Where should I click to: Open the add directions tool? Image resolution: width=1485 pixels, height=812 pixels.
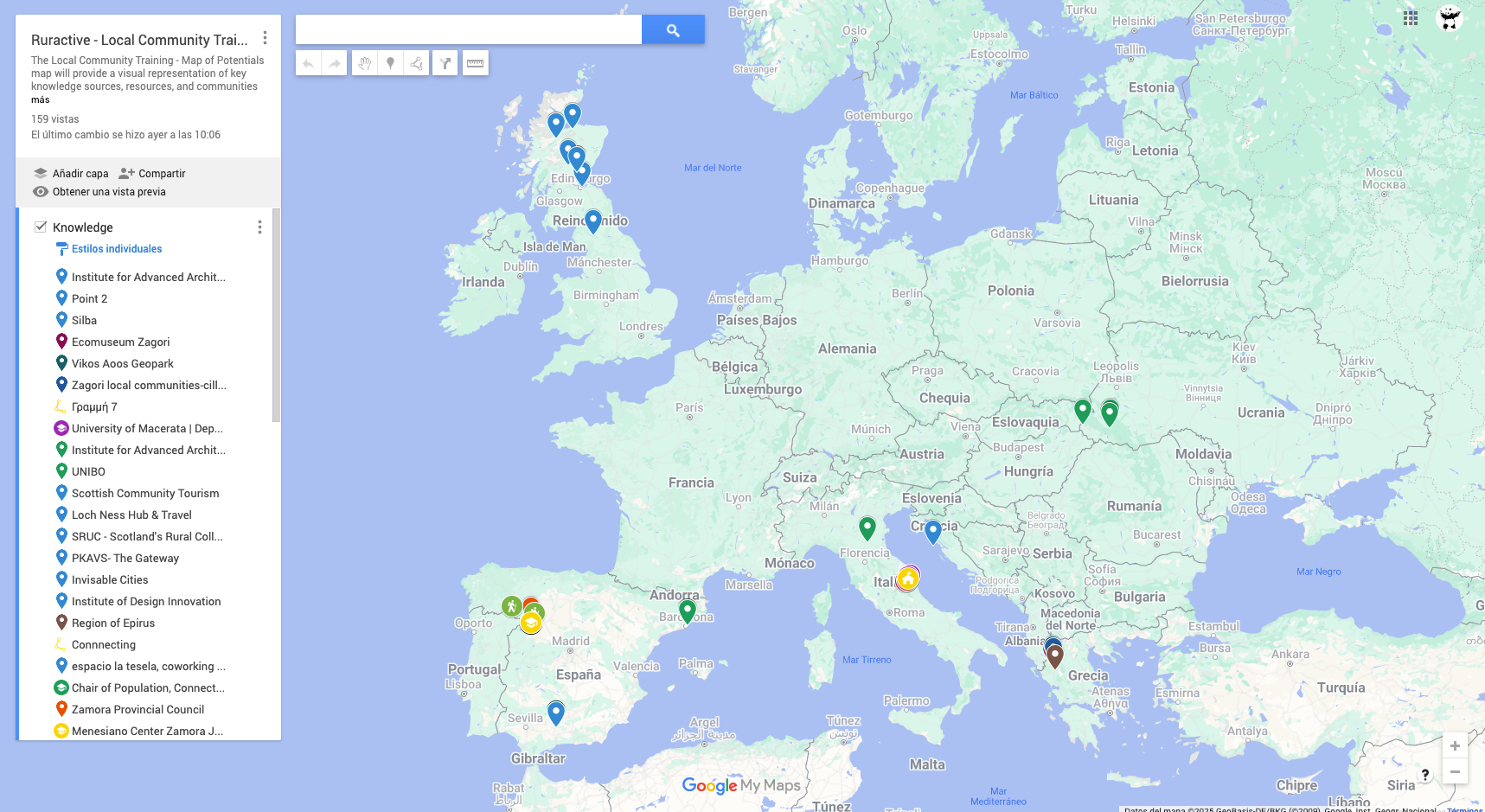[x=445, y=63]
